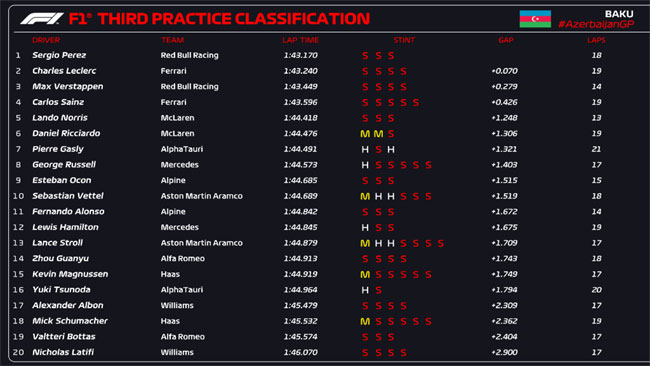Click H tyre icon for George Russell

click(365, 165)
